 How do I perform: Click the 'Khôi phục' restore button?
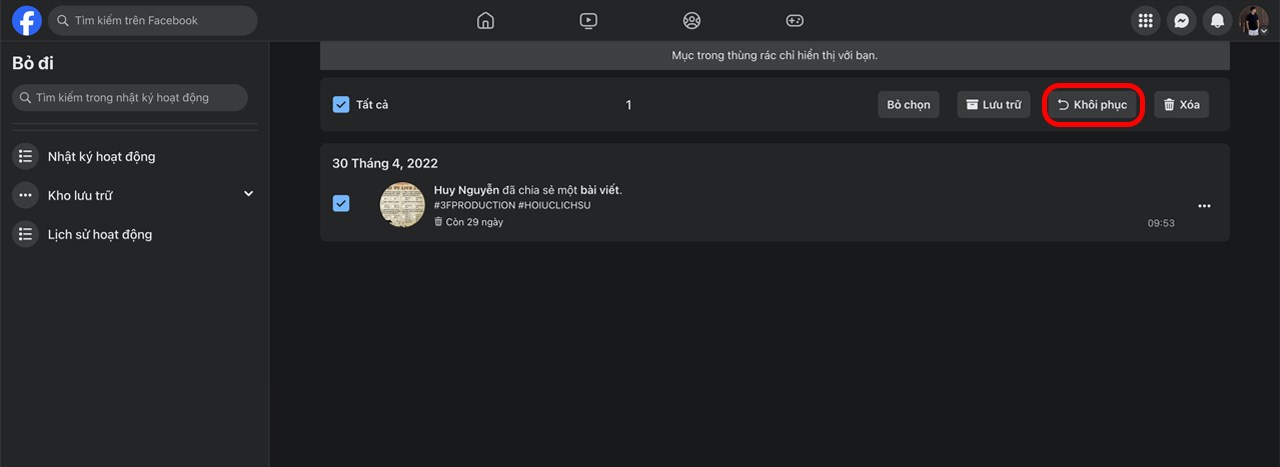(1093, 105)
